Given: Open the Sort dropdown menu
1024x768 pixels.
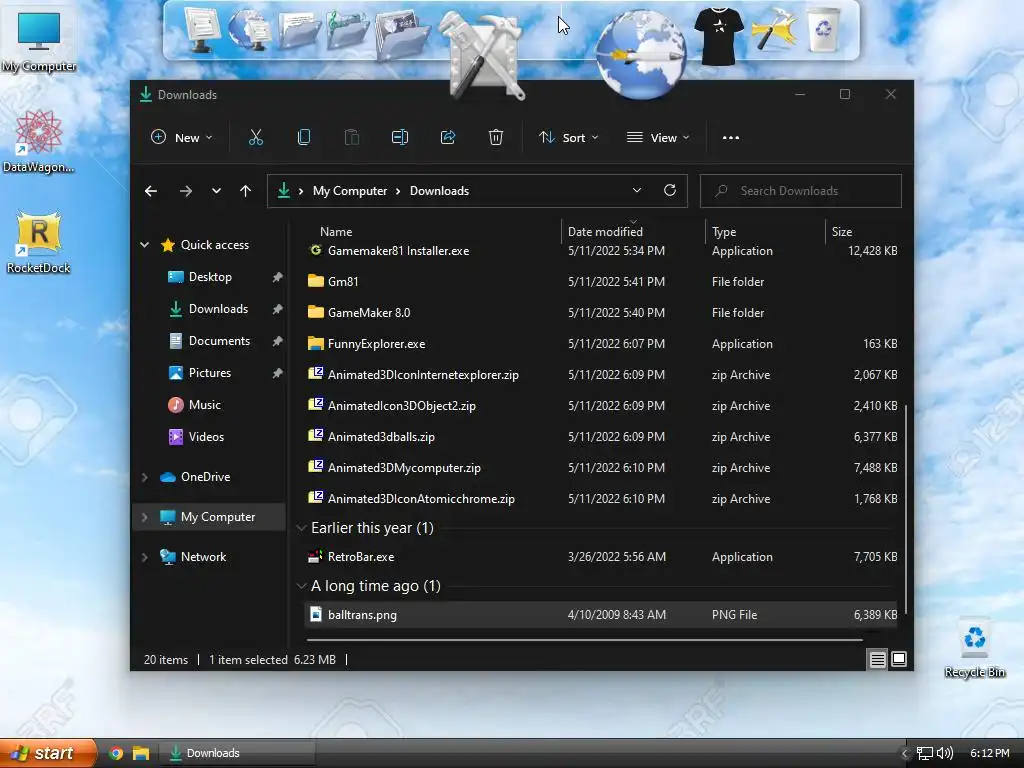Looking at the screenshot, I should pos(568,137).
